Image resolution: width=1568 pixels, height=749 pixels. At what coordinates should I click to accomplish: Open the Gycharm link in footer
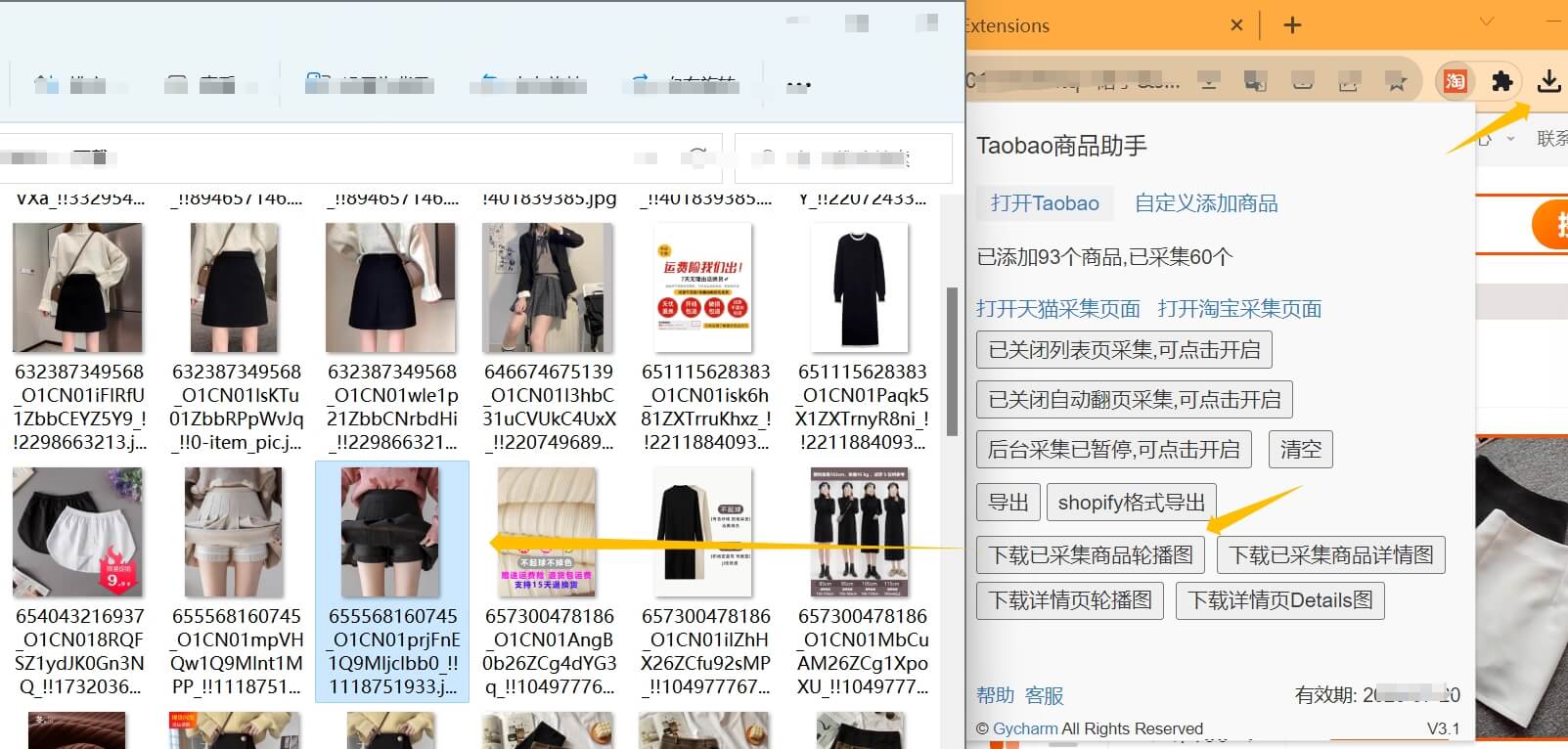[x=1025, y=728]
